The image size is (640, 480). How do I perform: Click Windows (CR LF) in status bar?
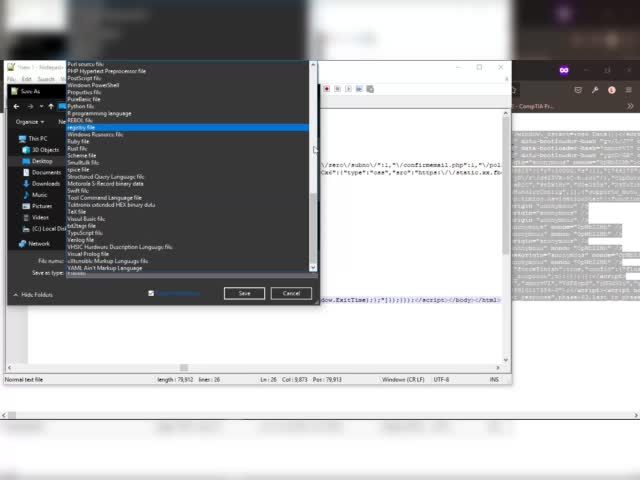[403, 380]
